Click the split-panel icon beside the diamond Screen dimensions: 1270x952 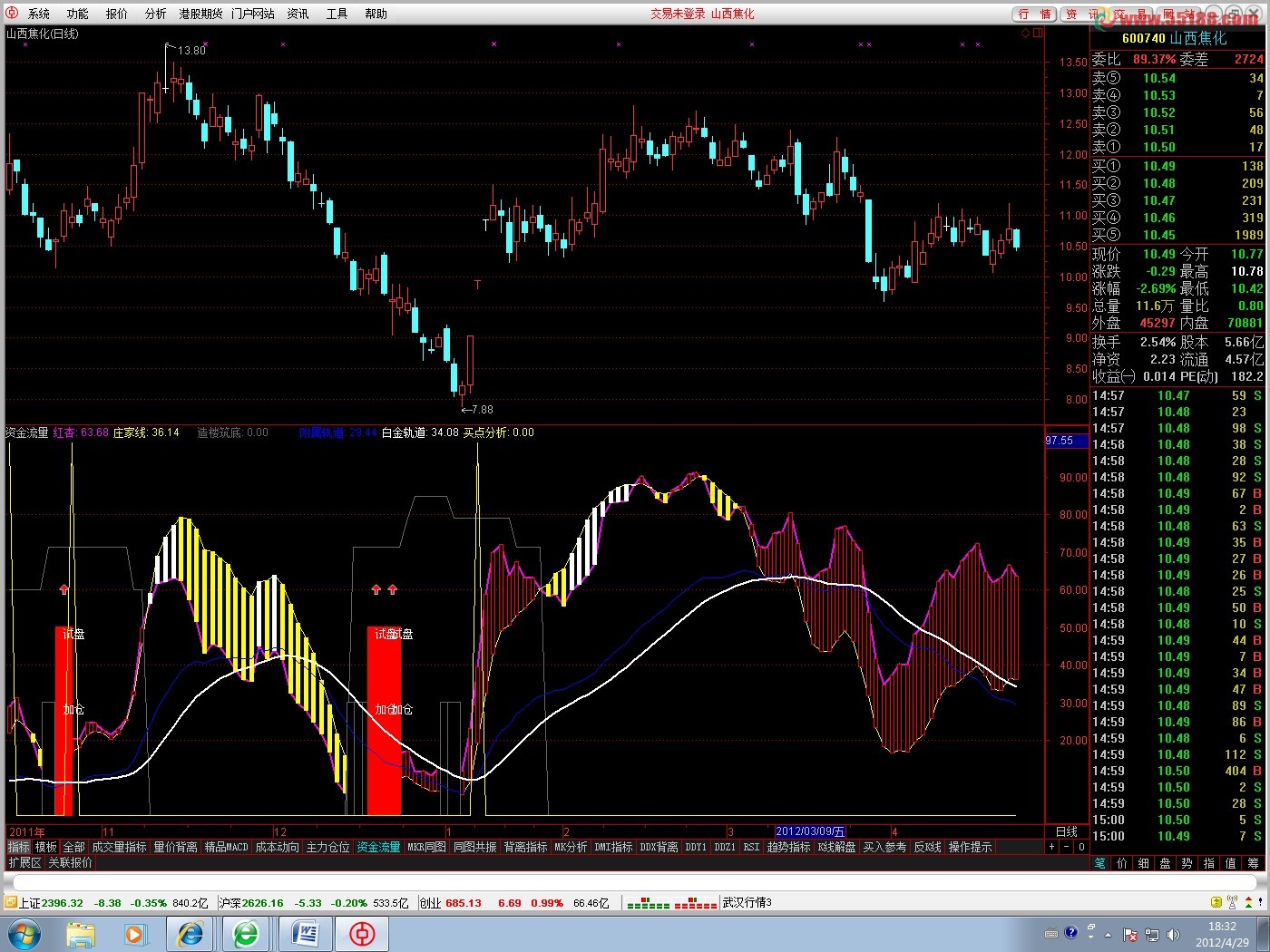1038,33
